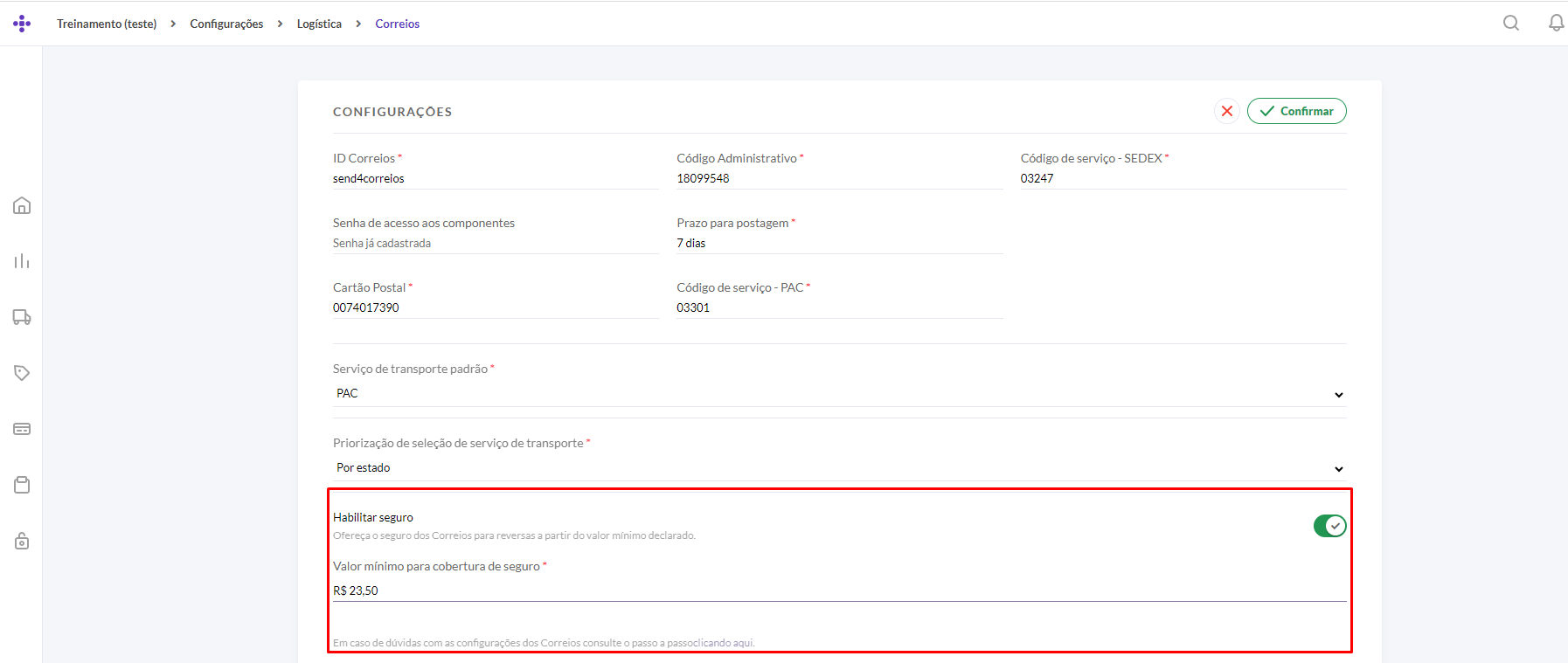
Task: Open the package box sidebar icon
Action: [22, 485]
